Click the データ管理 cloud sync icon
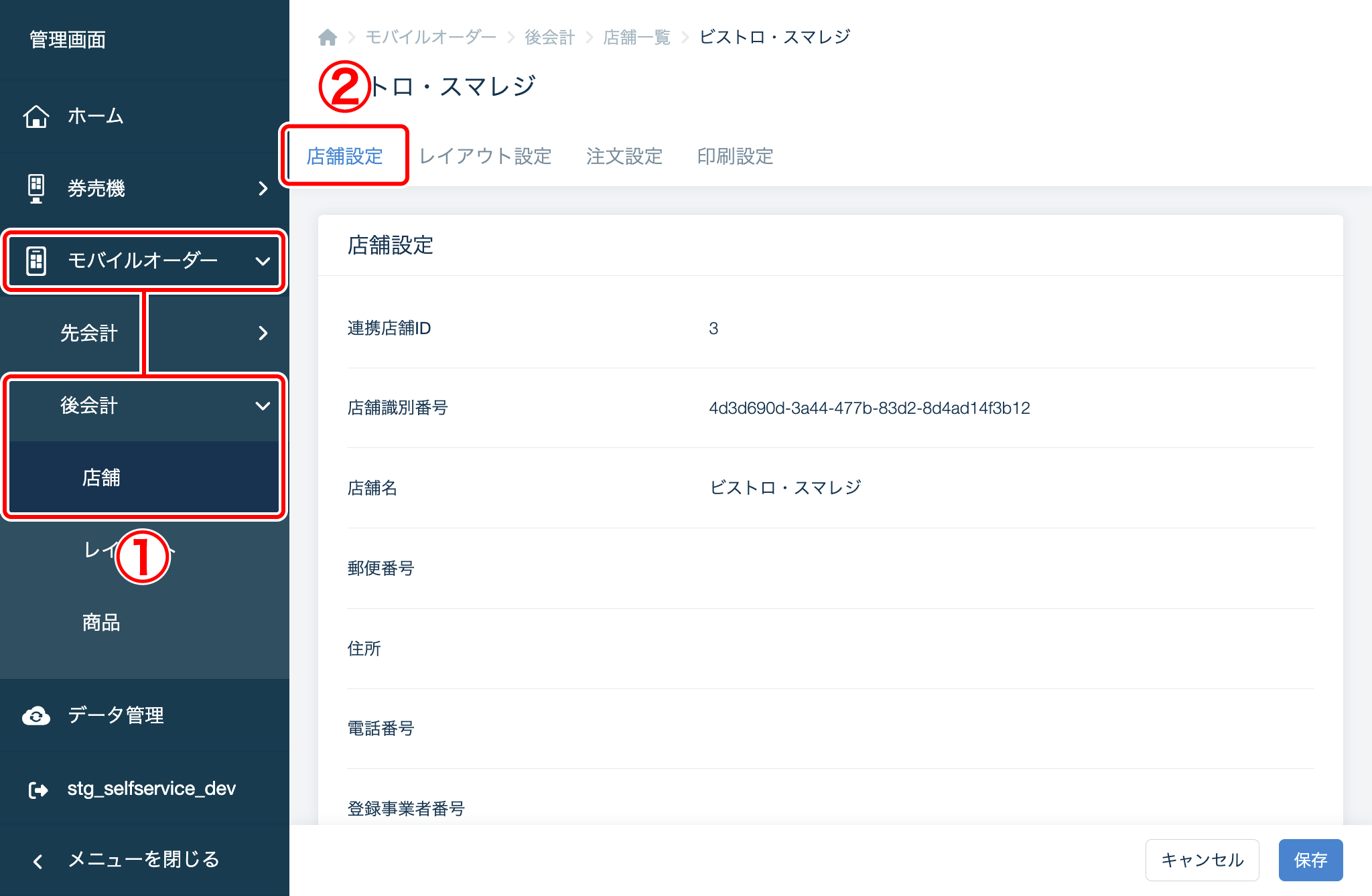Image resolution: width=1372 pixels, height=896 pixels. coord(36,716)
